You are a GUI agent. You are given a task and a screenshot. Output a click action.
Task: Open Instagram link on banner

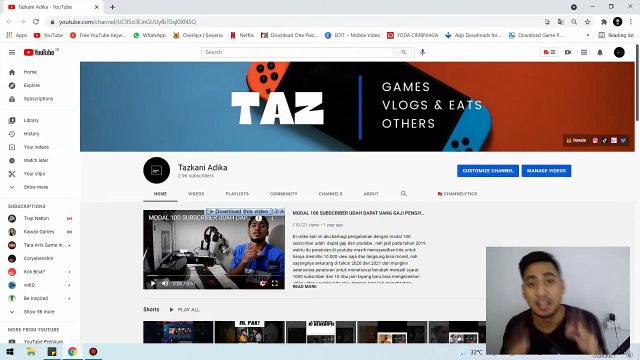595,140
